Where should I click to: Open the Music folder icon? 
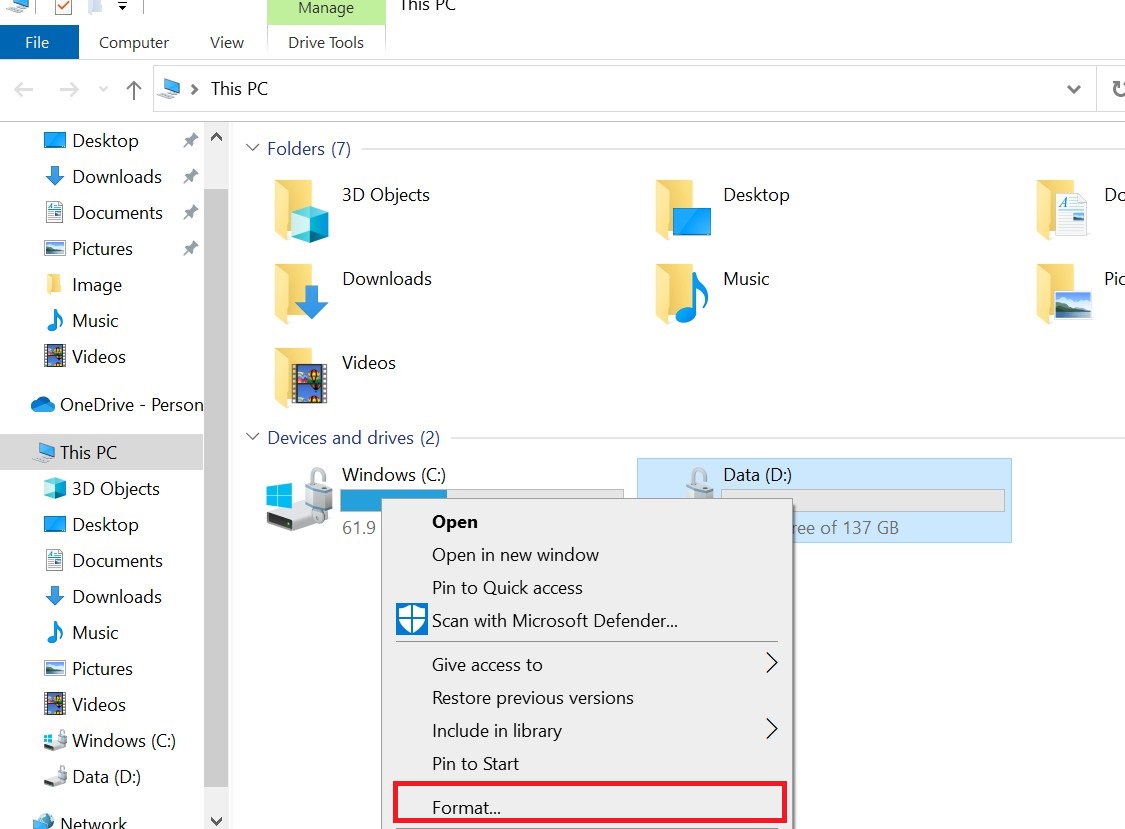(x=681, y=292)
